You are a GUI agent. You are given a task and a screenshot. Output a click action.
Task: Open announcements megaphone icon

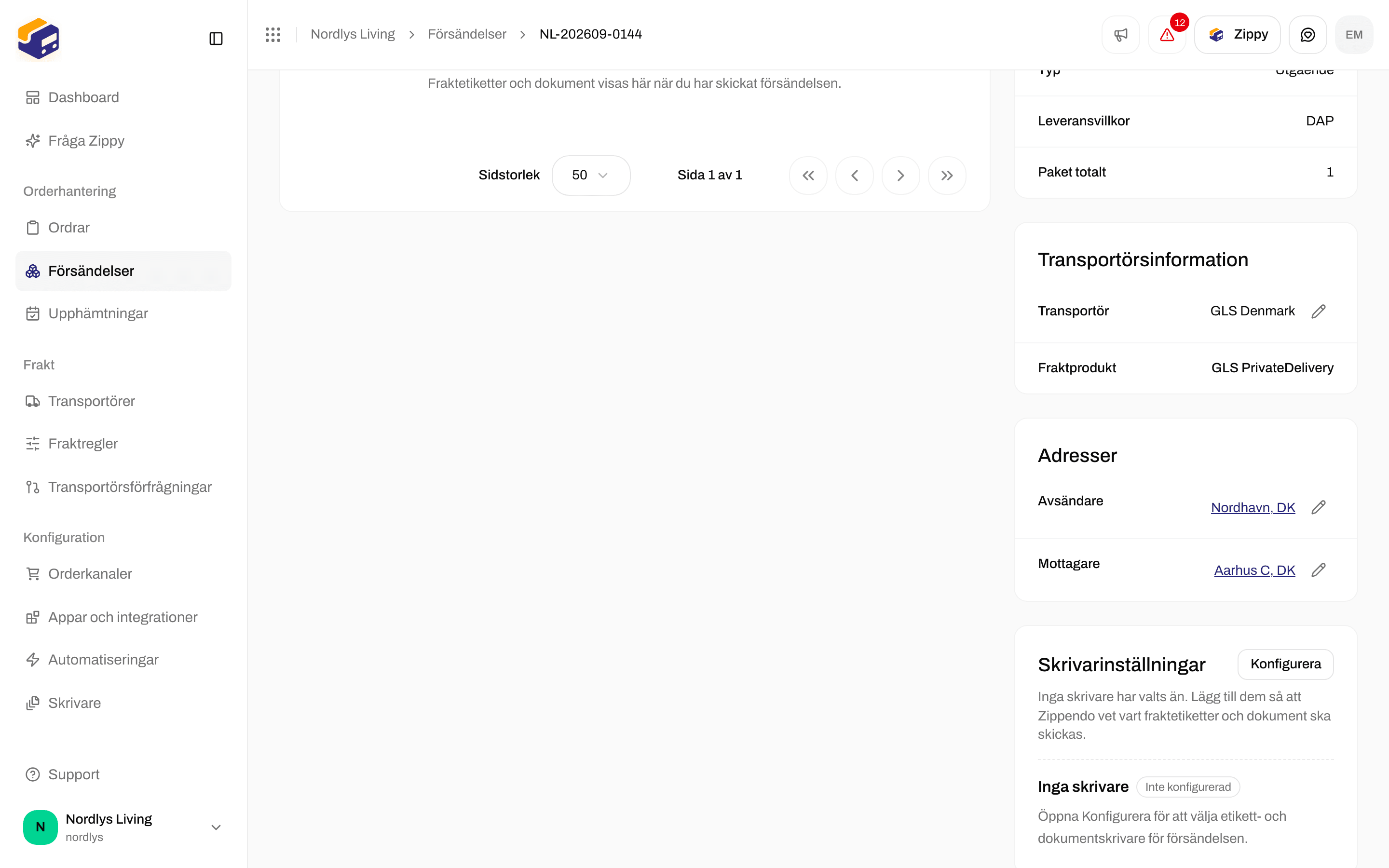tap(1120, 34)
